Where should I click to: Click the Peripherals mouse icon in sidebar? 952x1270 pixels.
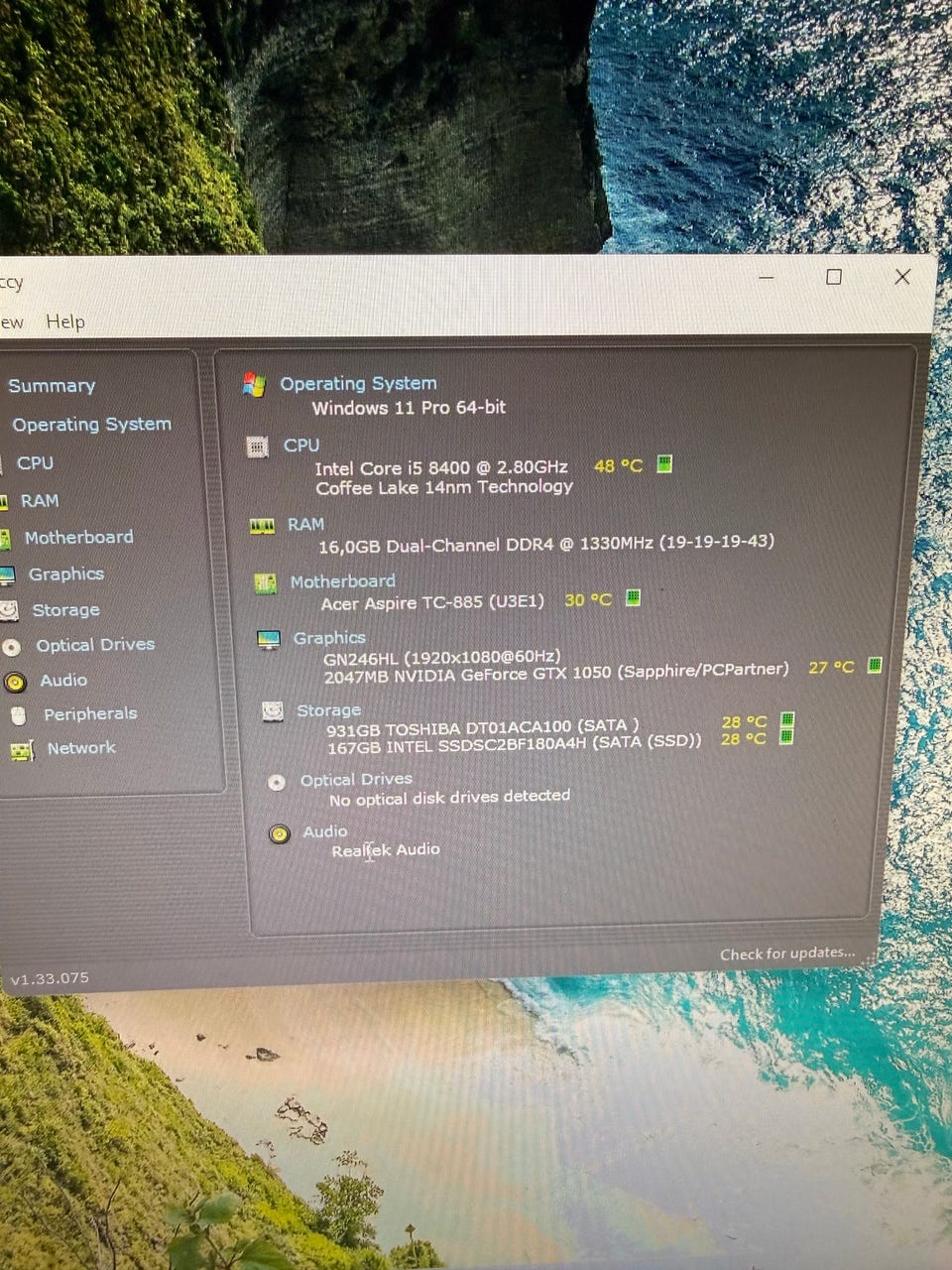pos(19,715)
